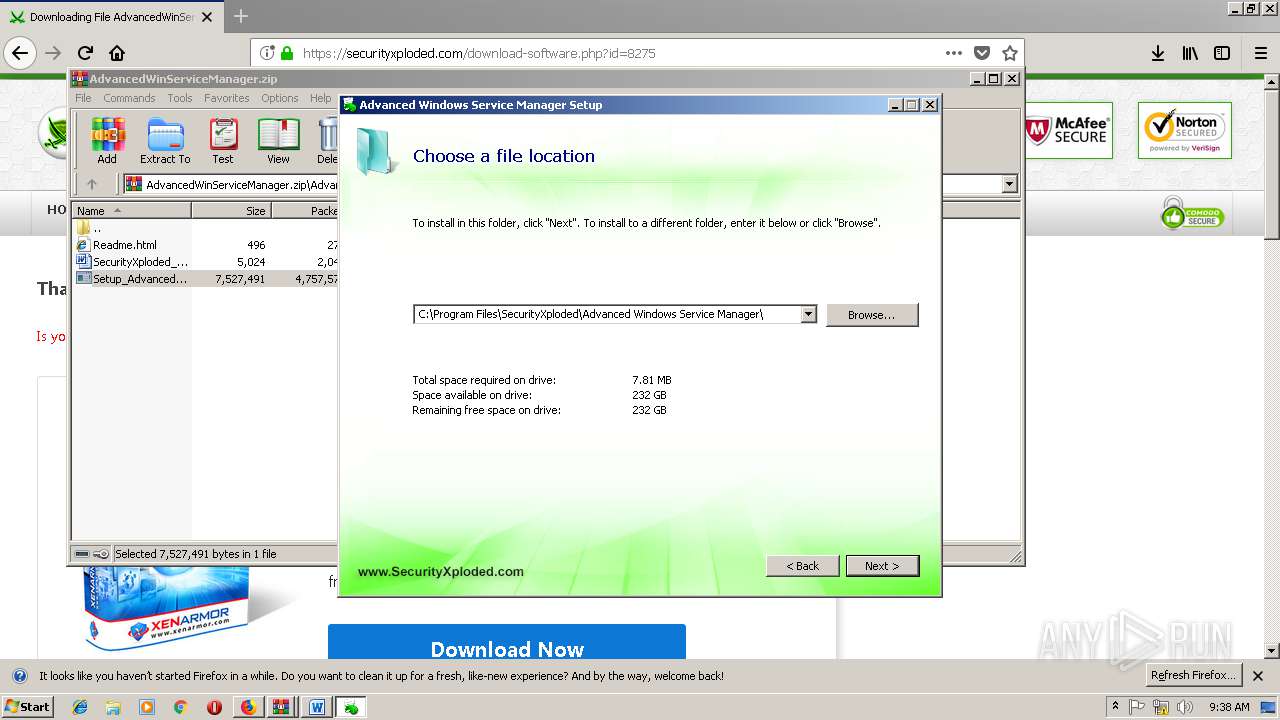Open WinRAR File menu
The height and width of the screenshot is (720, 1280).
(83, 98)
